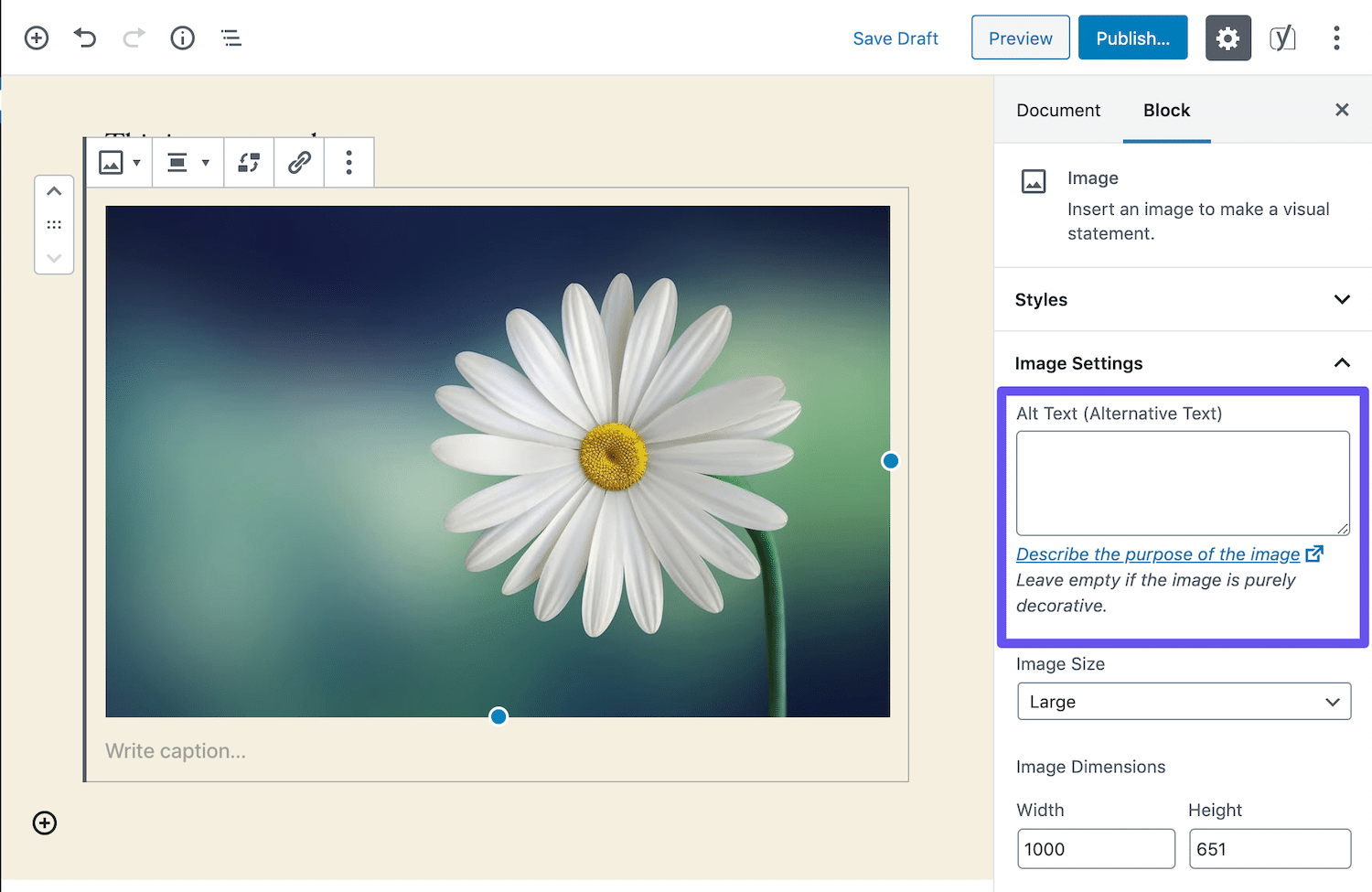Insert link using the chain icon
The height and width of the screenshot is (892, 1372).
[299, 163]
